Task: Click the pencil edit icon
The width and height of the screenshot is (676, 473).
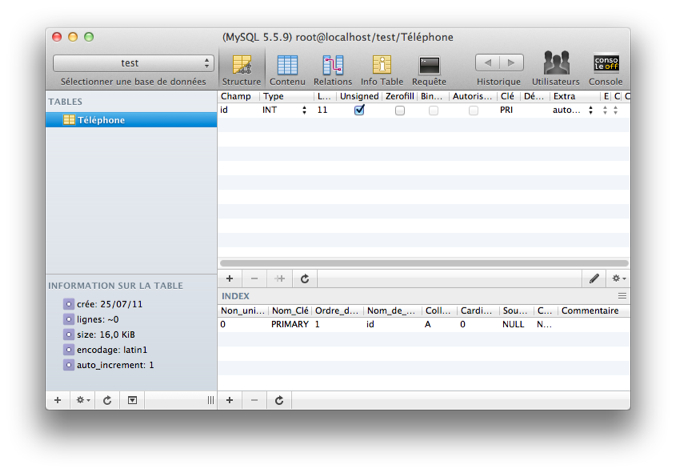Action: point(594,279)
